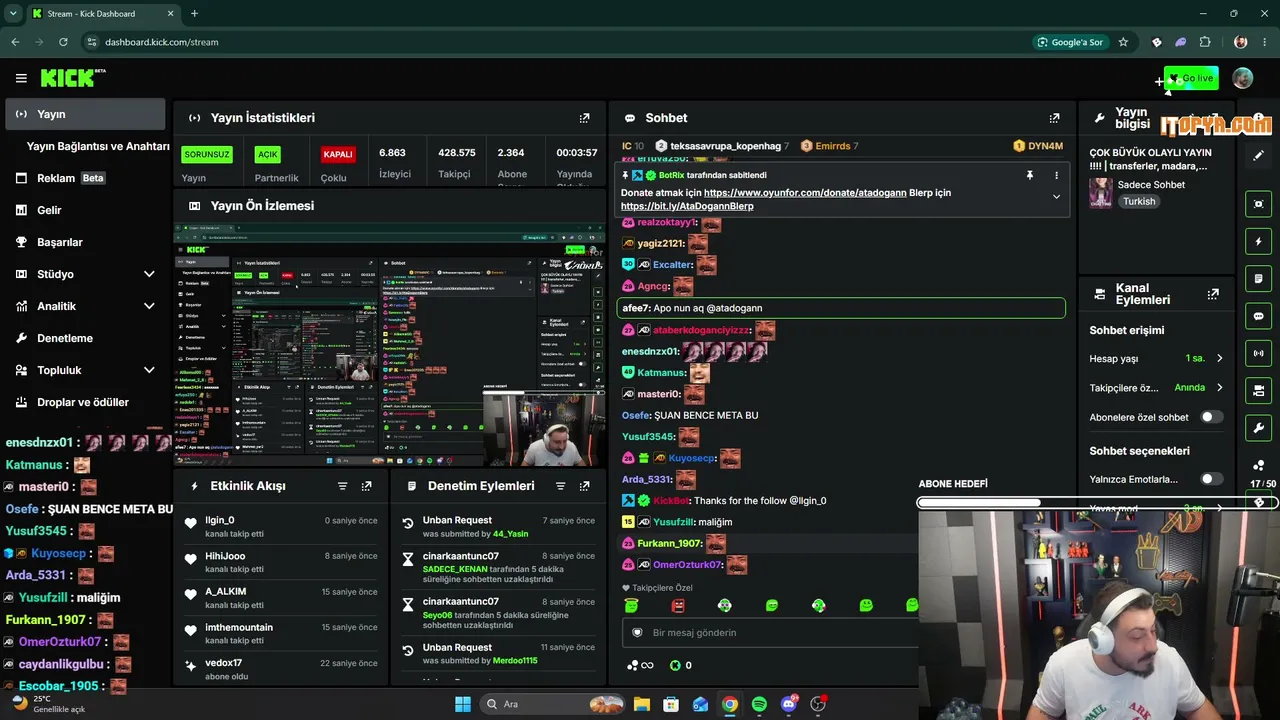1280x720 pixels.
Task: Pick the red emote above the message box
Action: click(678, 606)
